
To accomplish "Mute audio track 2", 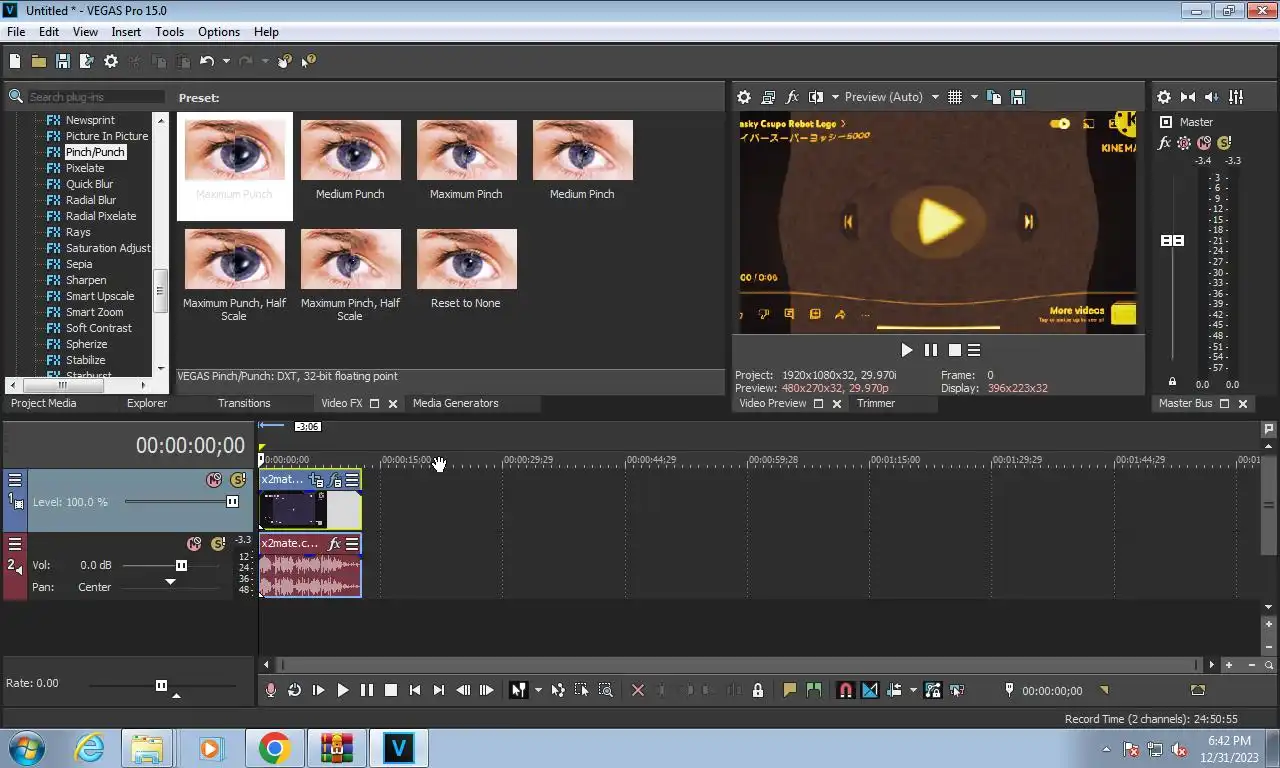I will click(194, 544).
